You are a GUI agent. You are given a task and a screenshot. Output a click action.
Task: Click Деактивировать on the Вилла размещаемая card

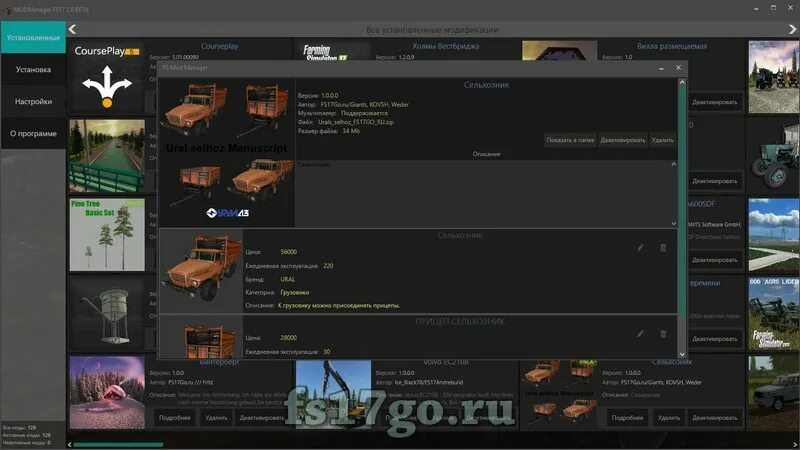(x=714, y=102)
